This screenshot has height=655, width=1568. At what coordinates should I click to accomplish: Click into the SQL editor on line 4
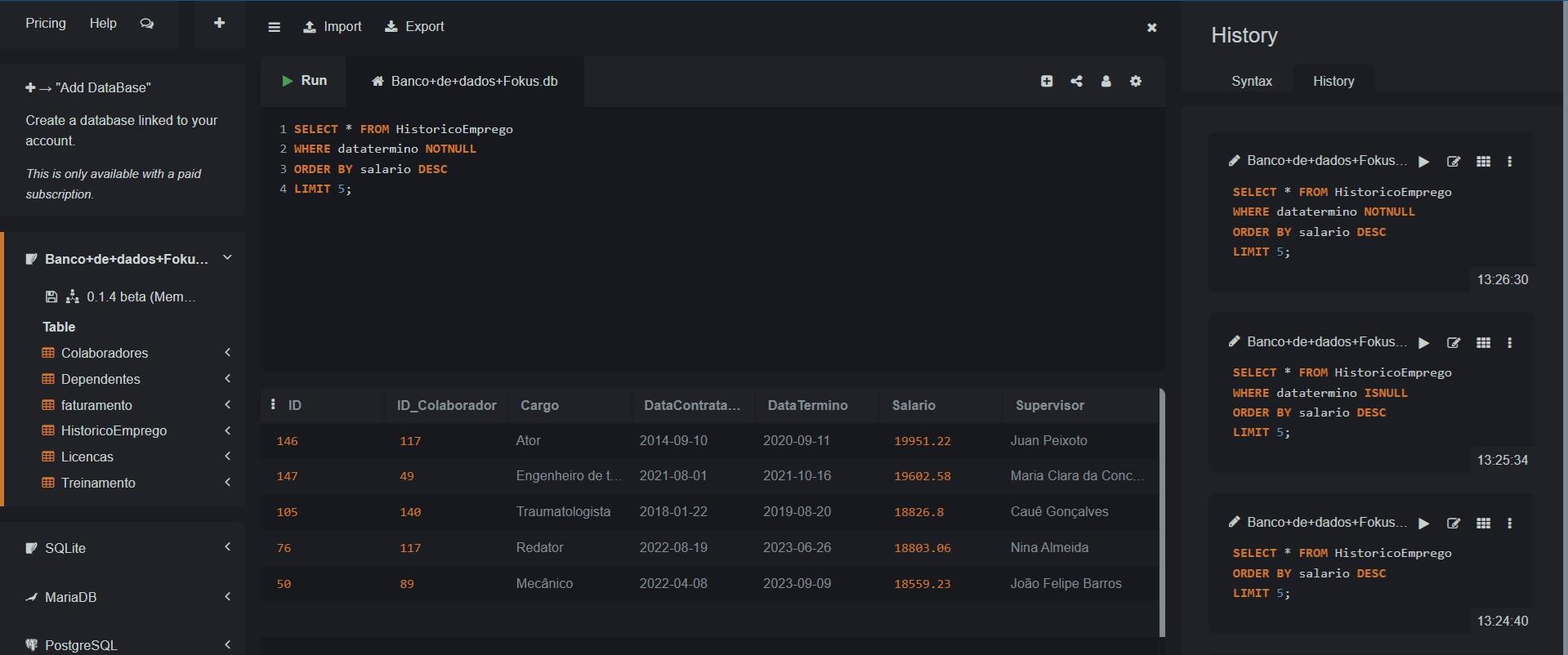(x=323, y=189)
